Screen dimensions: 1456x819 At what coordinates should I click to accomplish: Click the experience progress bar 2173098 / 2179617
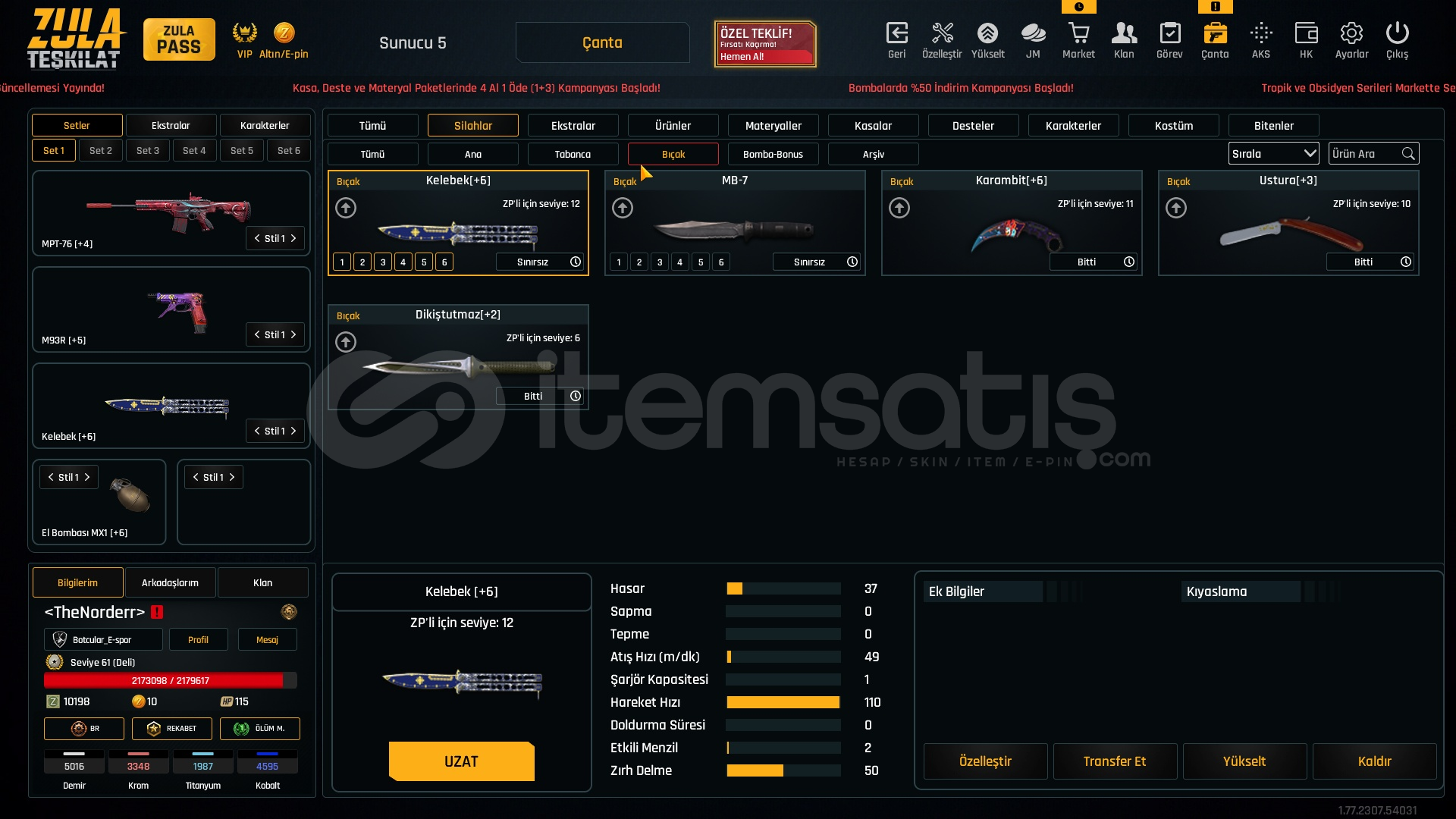(170, 680)
